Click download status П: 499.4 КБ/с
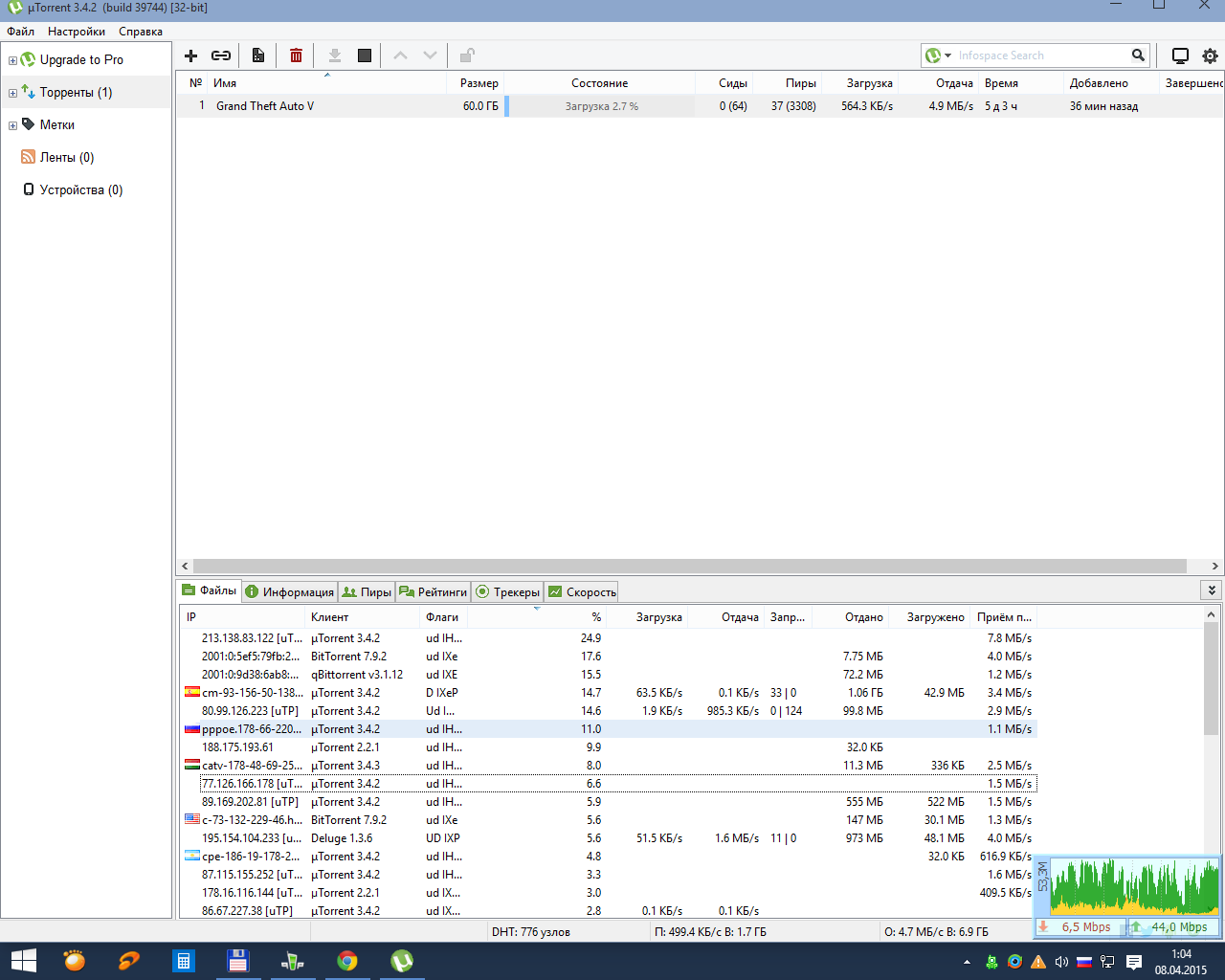The width and height of the screenshot is (1225, 980). pyautogui.click(x=710, y=931)
